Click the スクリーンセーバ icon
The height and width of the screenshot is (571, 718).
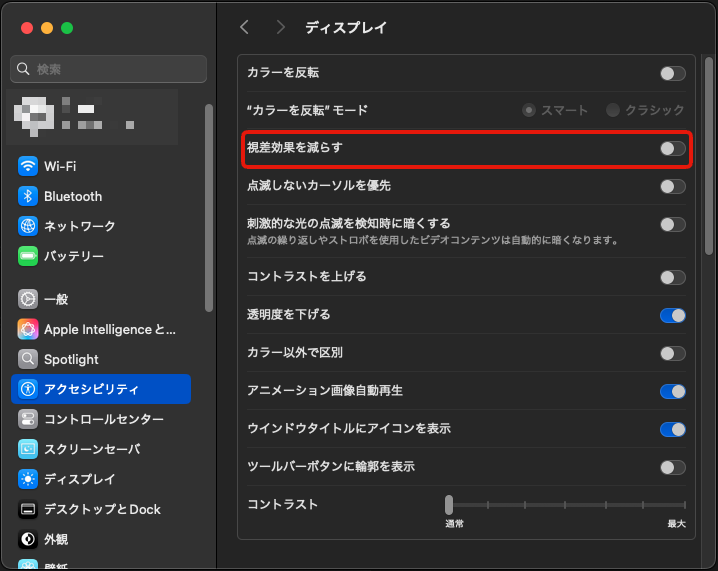(28, 449)
